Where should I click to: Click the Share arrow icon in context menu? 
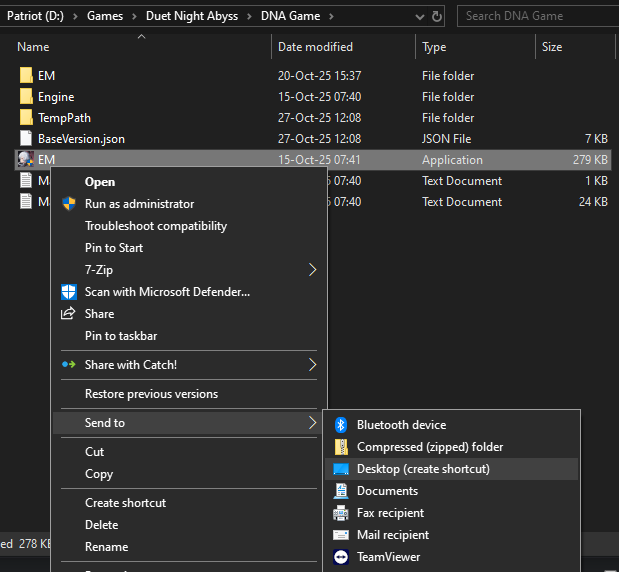[68, 313]
